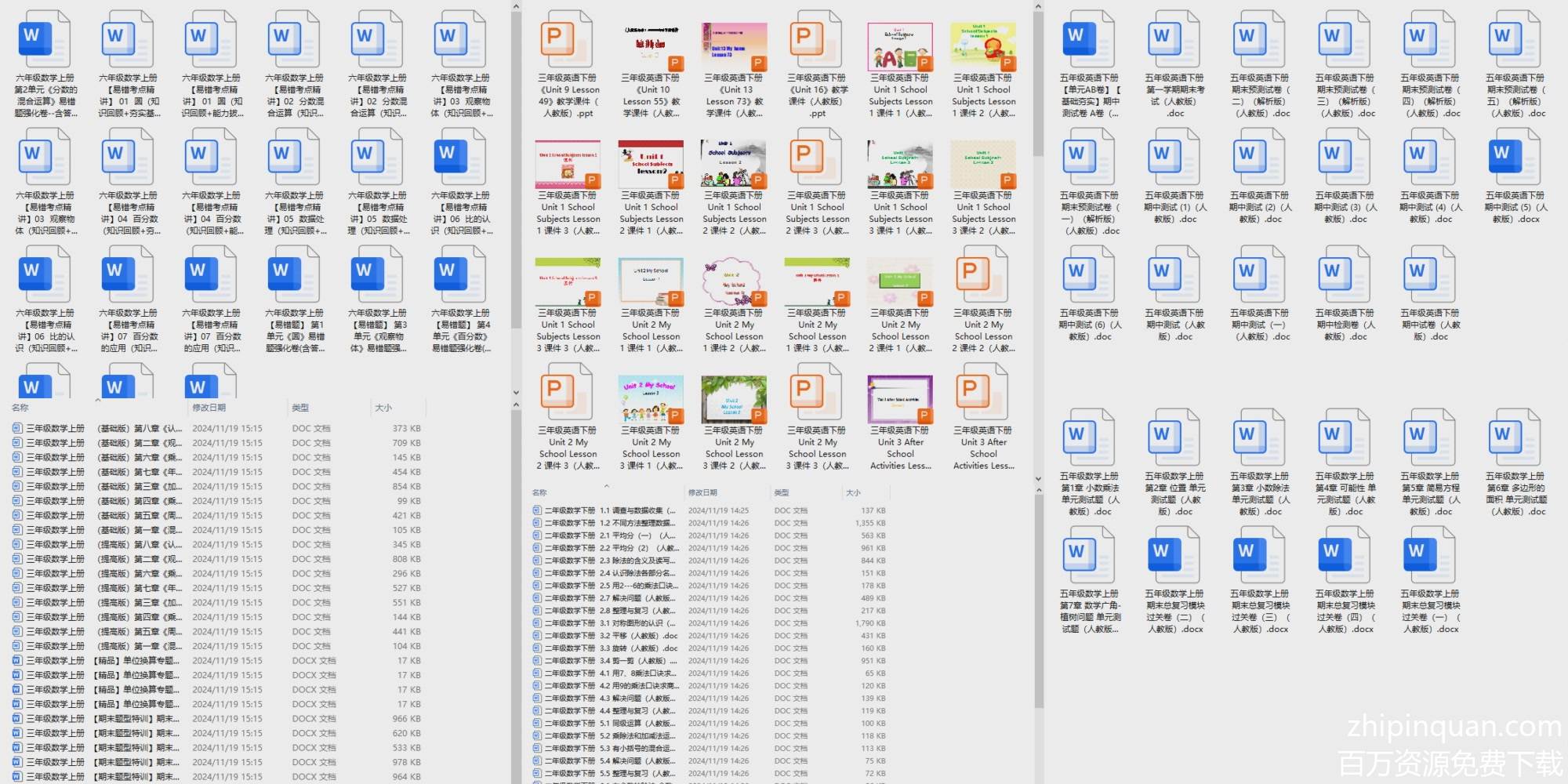Click scroll-down arrow beside 三年级英语下册 thumbnails
Screen dimensions: 1568x784
1039,478
